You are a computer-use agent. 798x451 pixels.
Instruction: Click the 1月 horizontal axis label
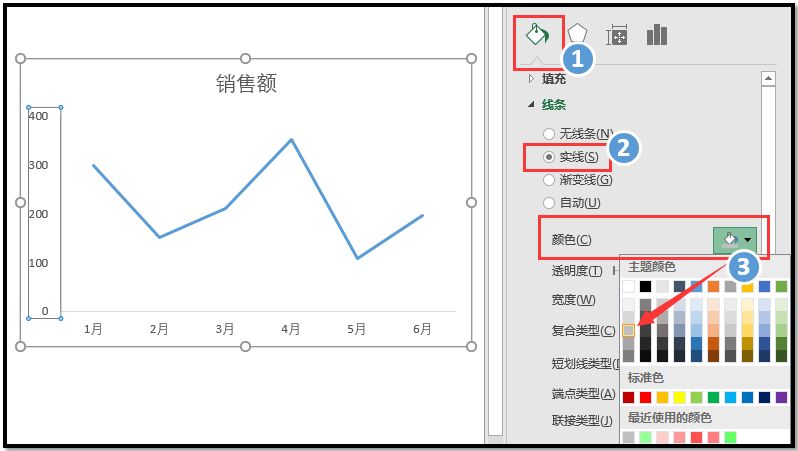point(93,329)
